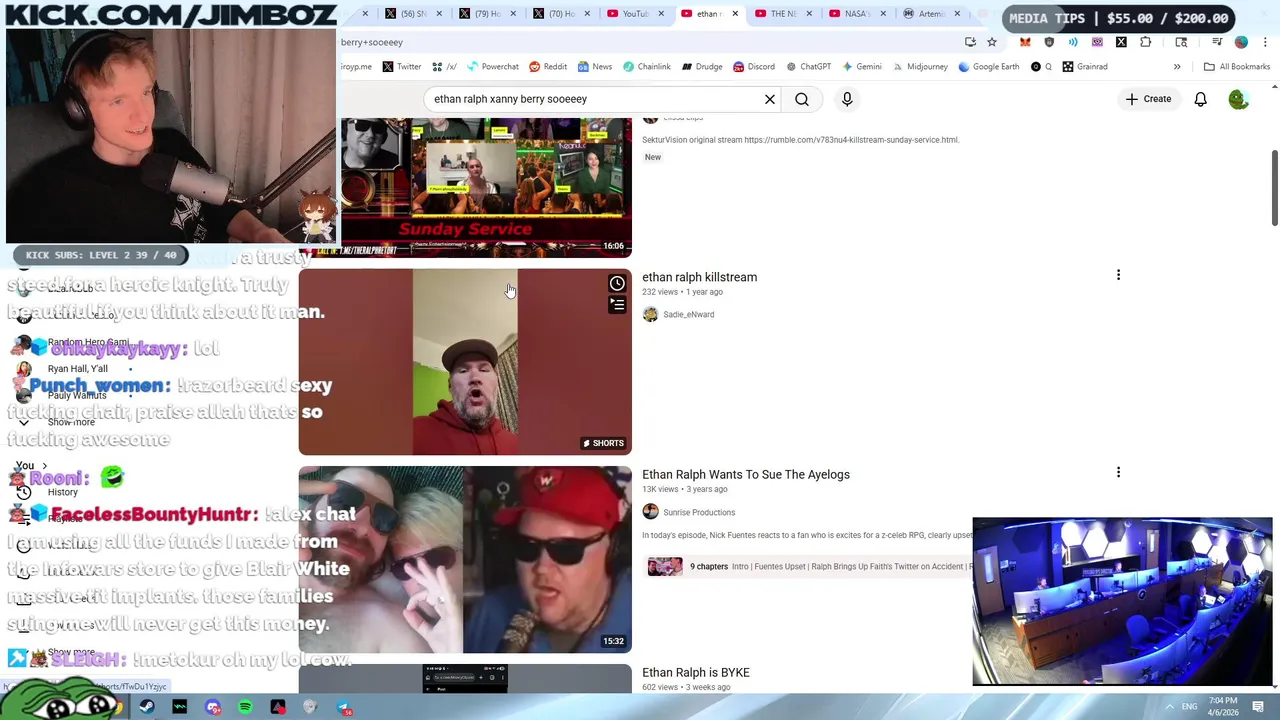Open more options for ethan ralph killstream video

pos(1118,275)
